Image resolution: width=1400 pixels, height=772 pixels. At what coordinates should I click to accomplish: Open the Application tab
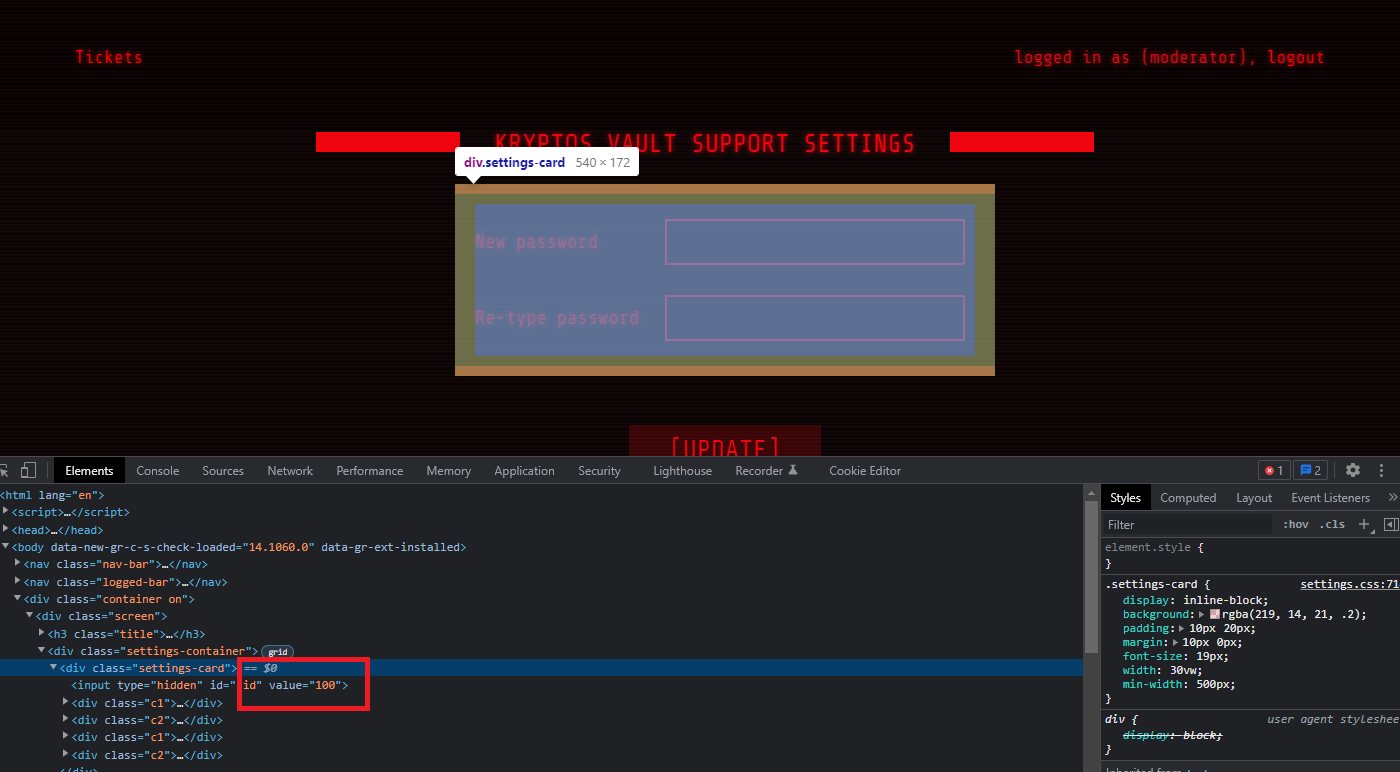click(524, 470)
